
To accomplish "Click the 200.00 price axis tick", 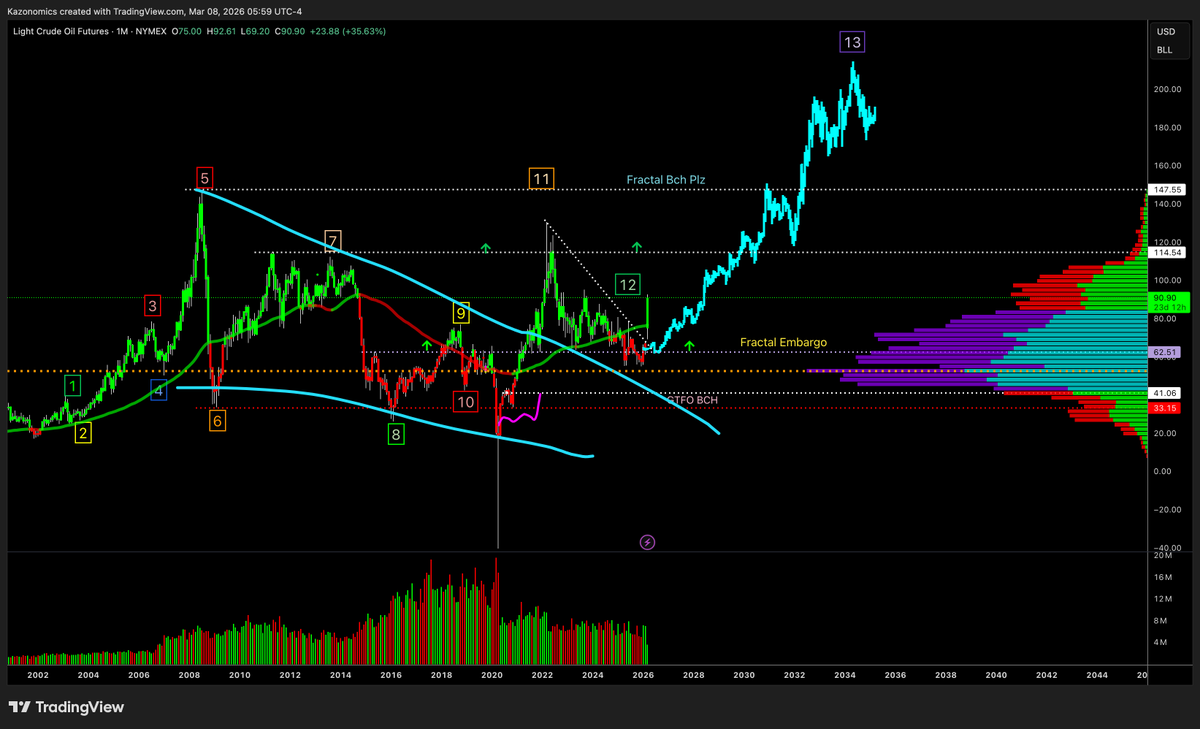I will point(1169,89).
